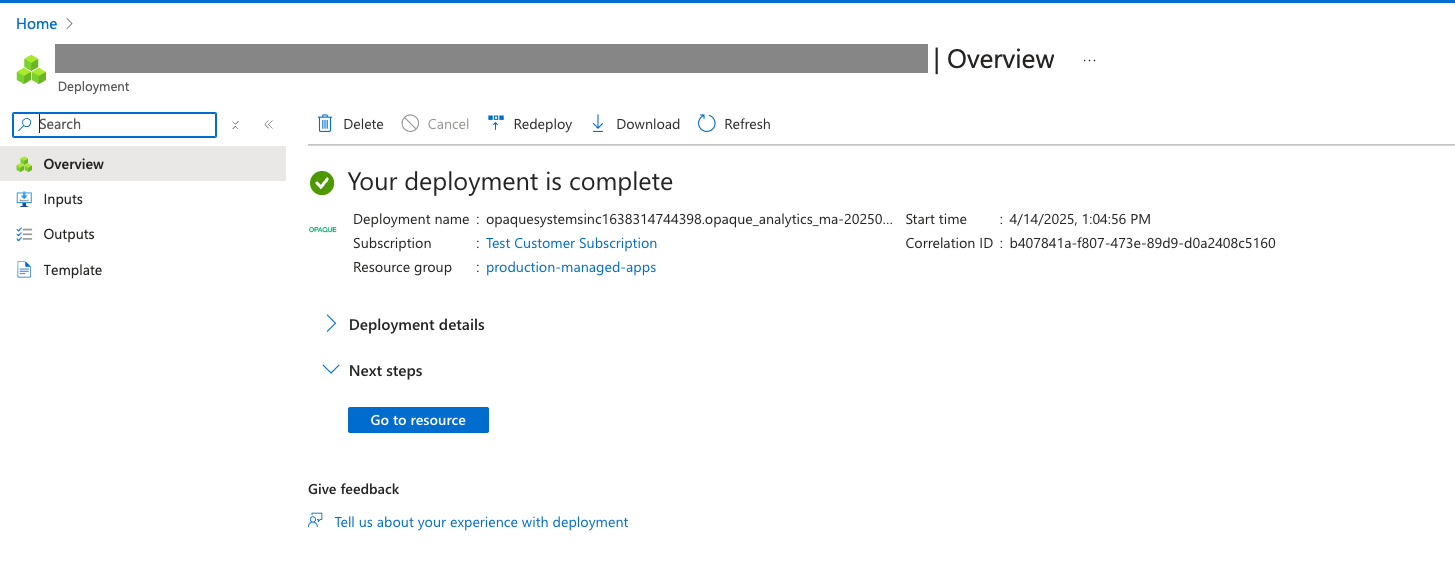Click the Inputs sidebar icon
This screenshot has width=1455, height=568.
(25, 199)
